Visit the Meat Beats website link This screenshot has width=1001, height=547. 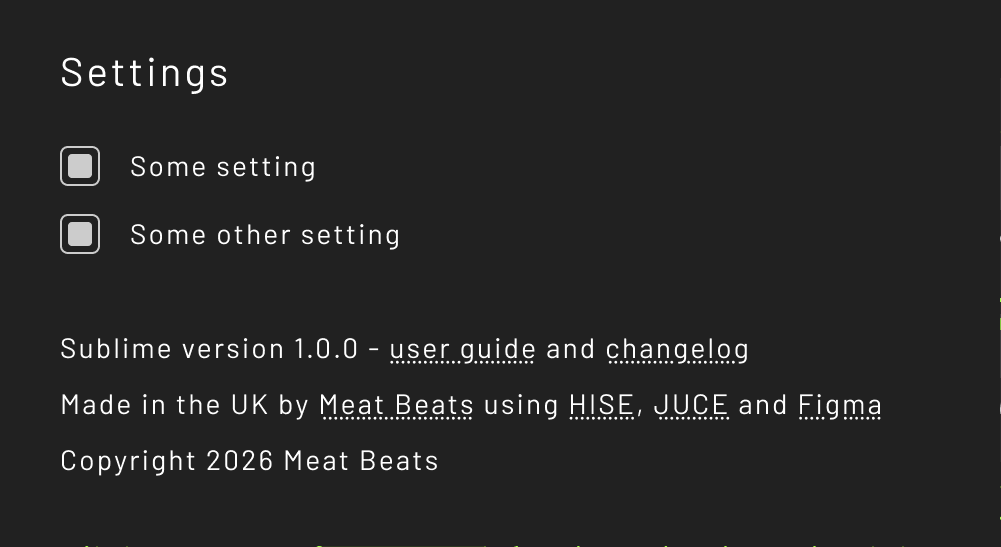(x=396, y=405)
